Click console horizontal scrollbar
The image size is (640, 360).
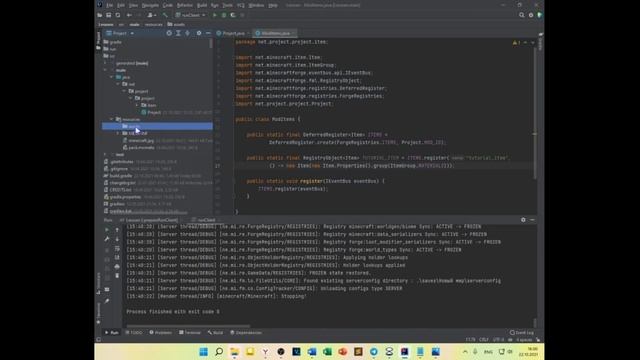(x=188, y=326)
